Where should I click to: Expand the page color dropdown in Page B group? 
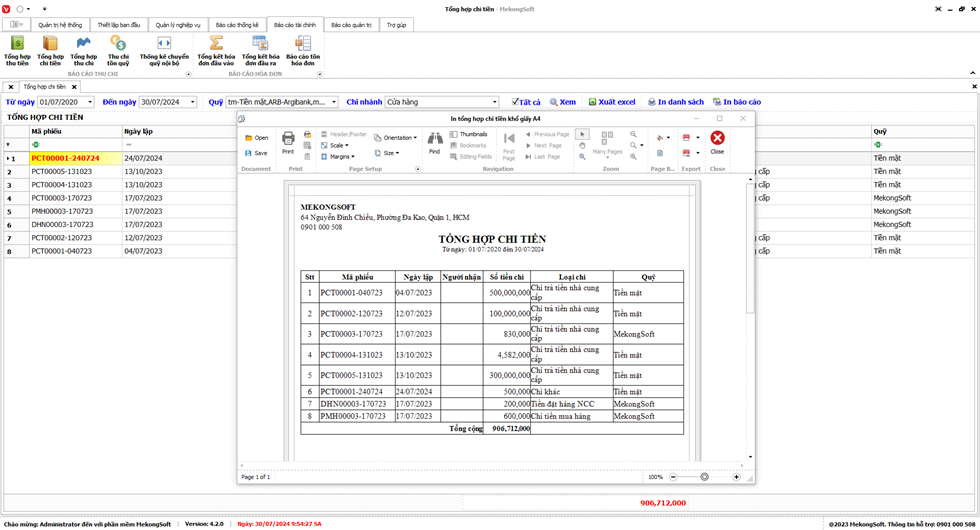(x=668, y=138)
